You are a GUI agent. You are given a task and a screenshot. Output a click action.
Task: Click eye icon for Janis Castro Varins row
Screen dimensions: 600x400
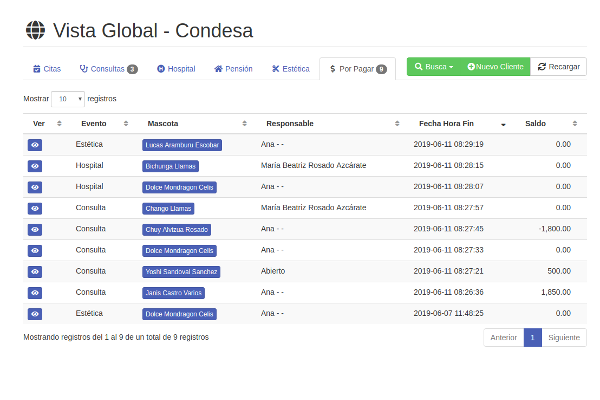tap(35, 292)
